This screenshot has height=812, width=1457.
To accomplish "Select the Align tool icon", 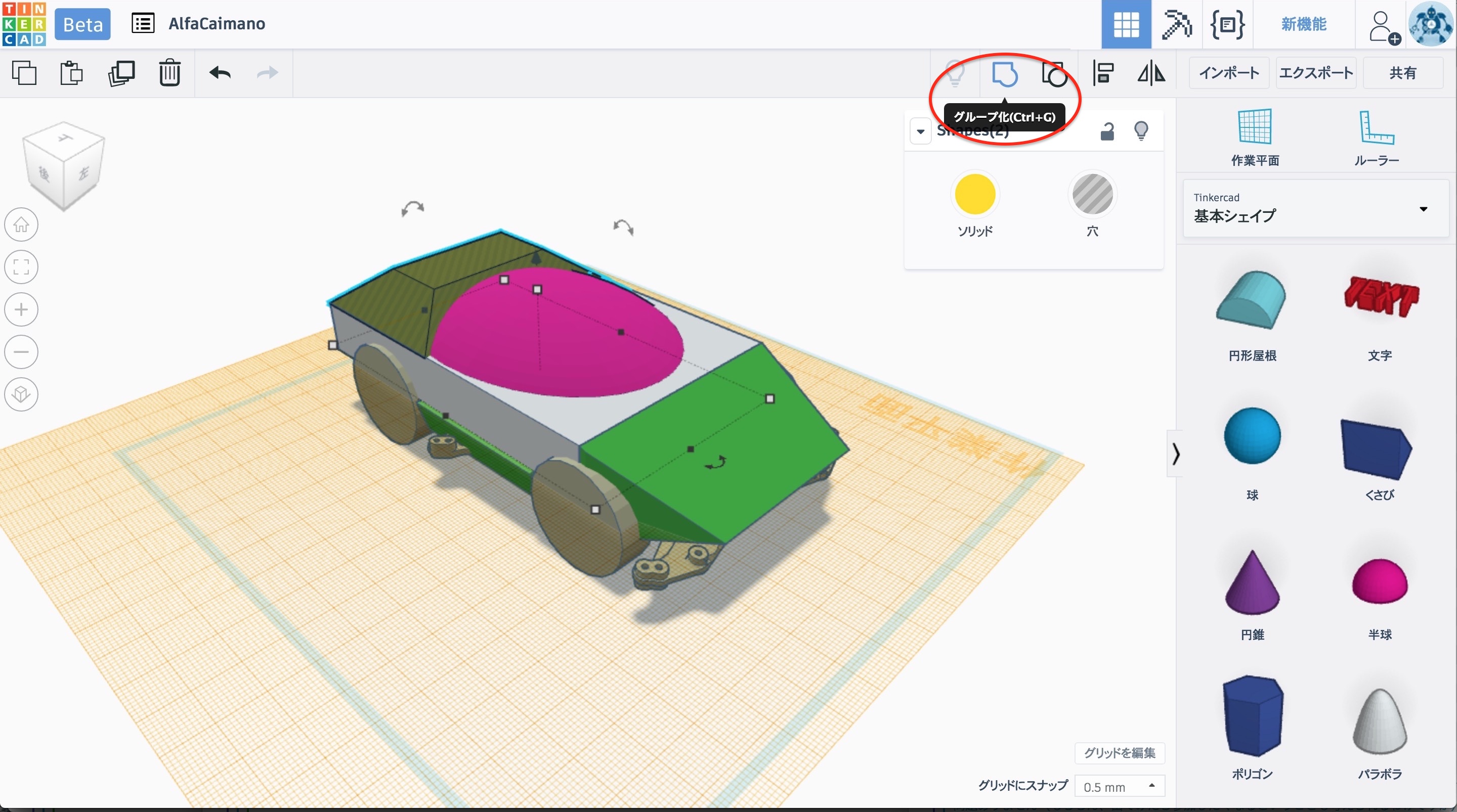I will point(1103,73).
